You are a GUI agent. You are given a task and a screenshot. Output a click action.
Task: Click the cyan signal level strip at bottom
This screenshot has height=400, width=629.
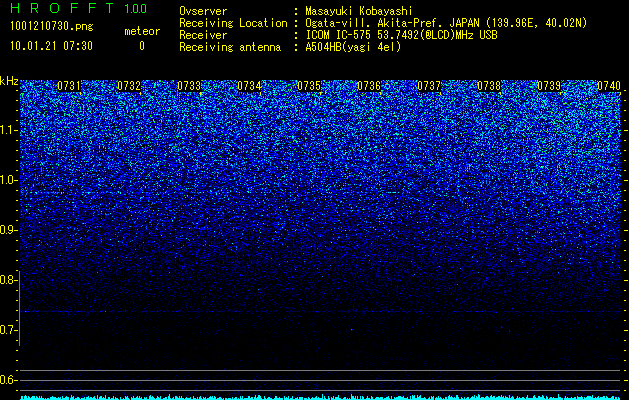tap(321, 397)
